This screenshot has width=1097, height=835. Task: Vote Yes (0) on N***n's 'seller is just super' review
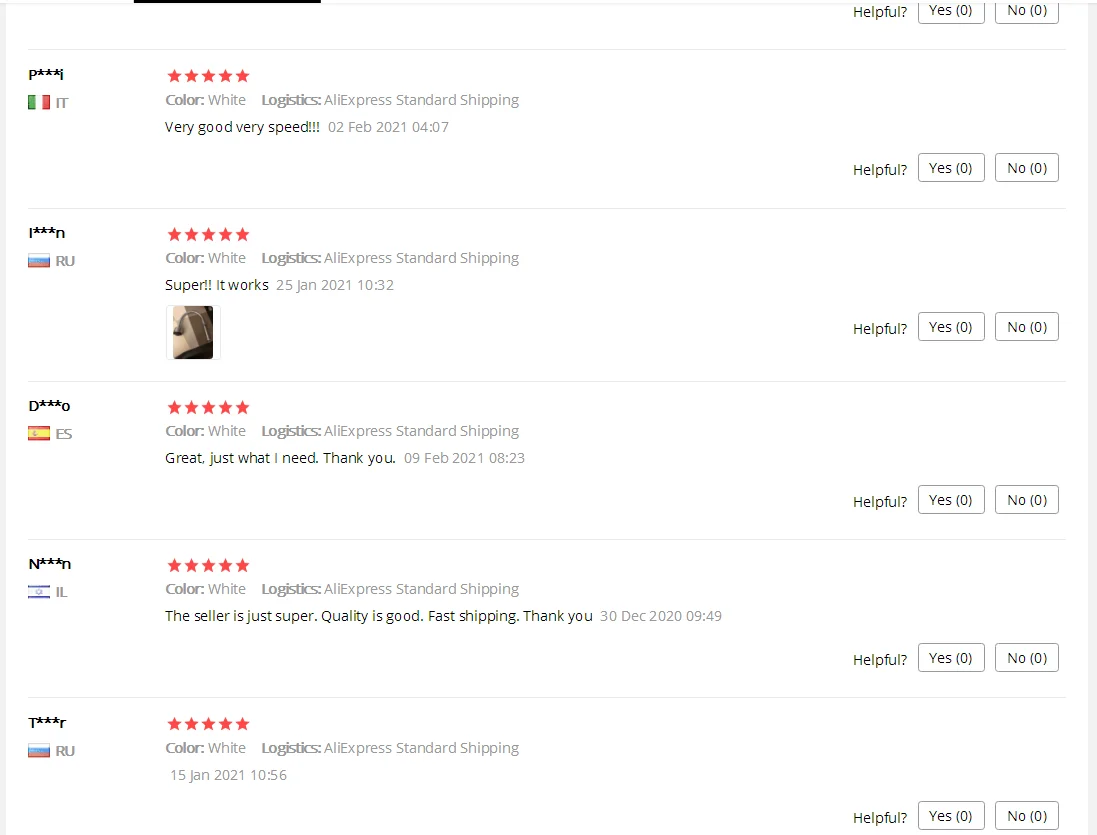951,657
